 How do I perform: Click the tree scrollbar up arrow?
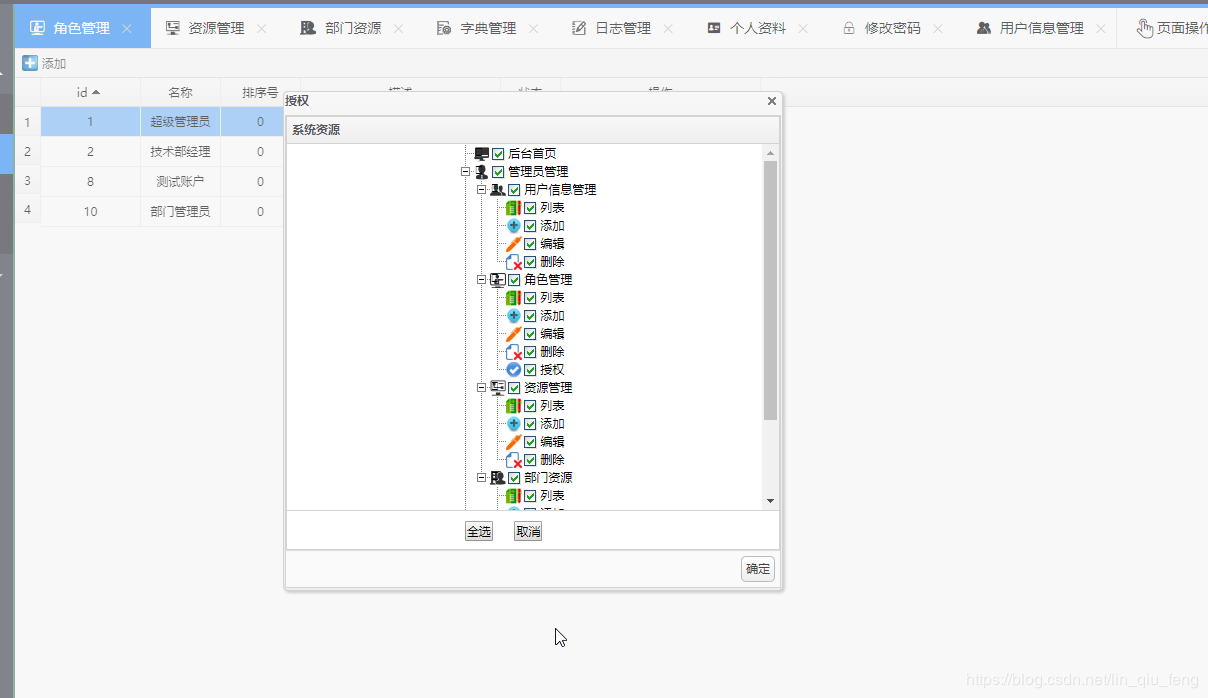pos(770,153)
